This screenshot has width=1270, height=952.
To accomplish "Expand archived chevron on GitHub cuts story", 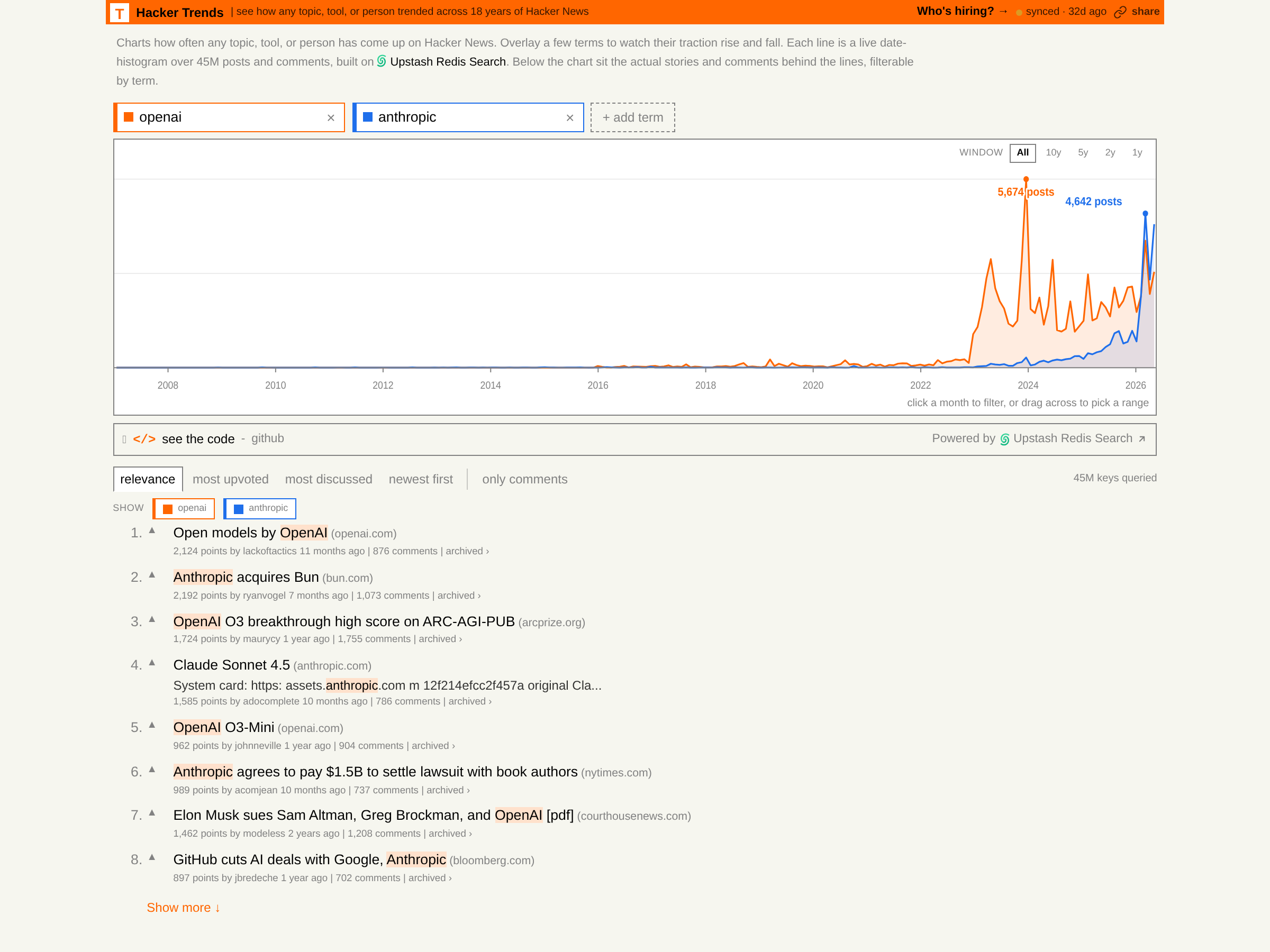I will point(450,878).
